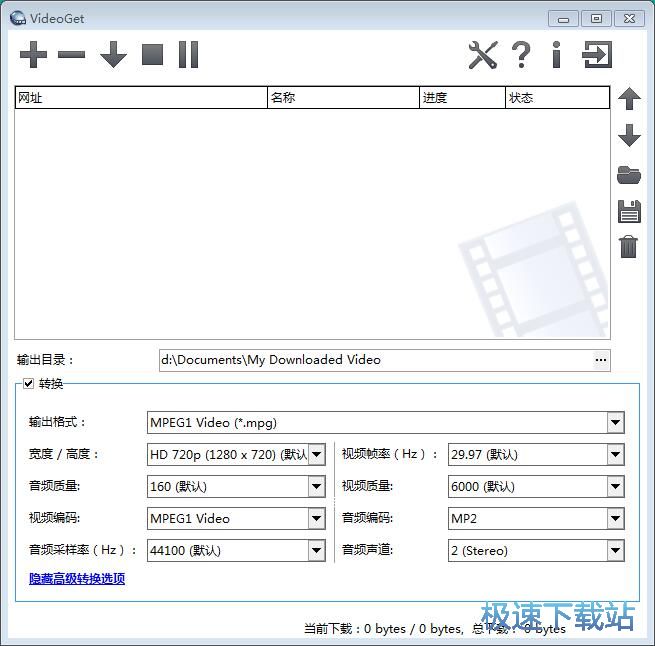Move item up with the side up arrow
Viewport: 655px width, 646px height.
click(629, 99)
